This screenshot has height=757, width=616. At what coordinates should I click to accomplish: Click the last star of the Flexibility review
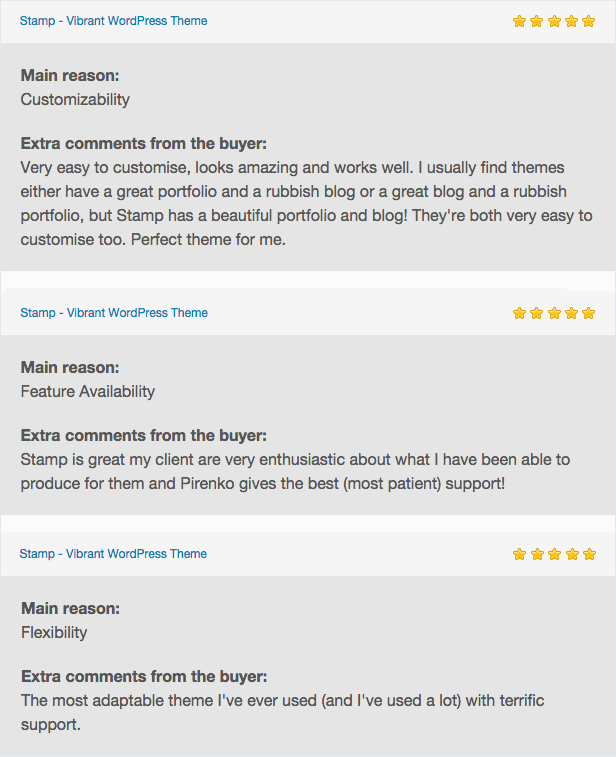tap(589, 554)
